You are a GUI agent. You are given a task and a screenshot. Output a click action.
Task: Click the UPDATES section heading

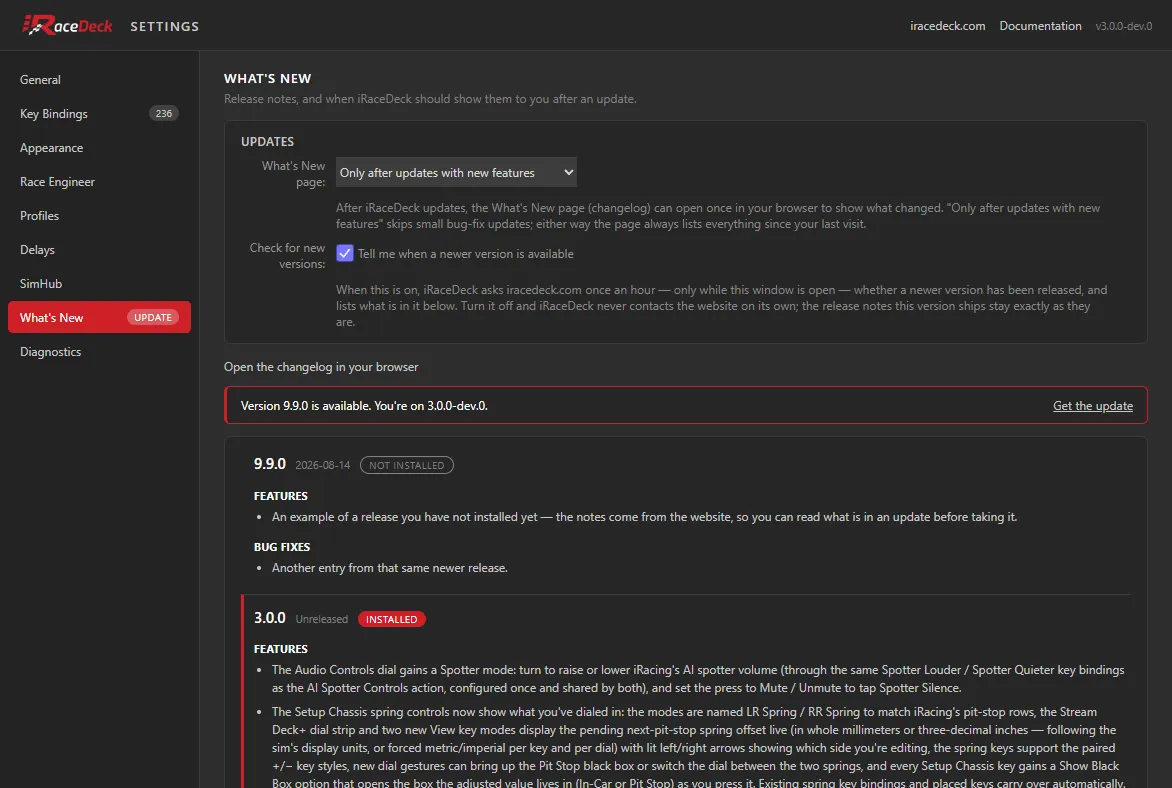[267, 141]
